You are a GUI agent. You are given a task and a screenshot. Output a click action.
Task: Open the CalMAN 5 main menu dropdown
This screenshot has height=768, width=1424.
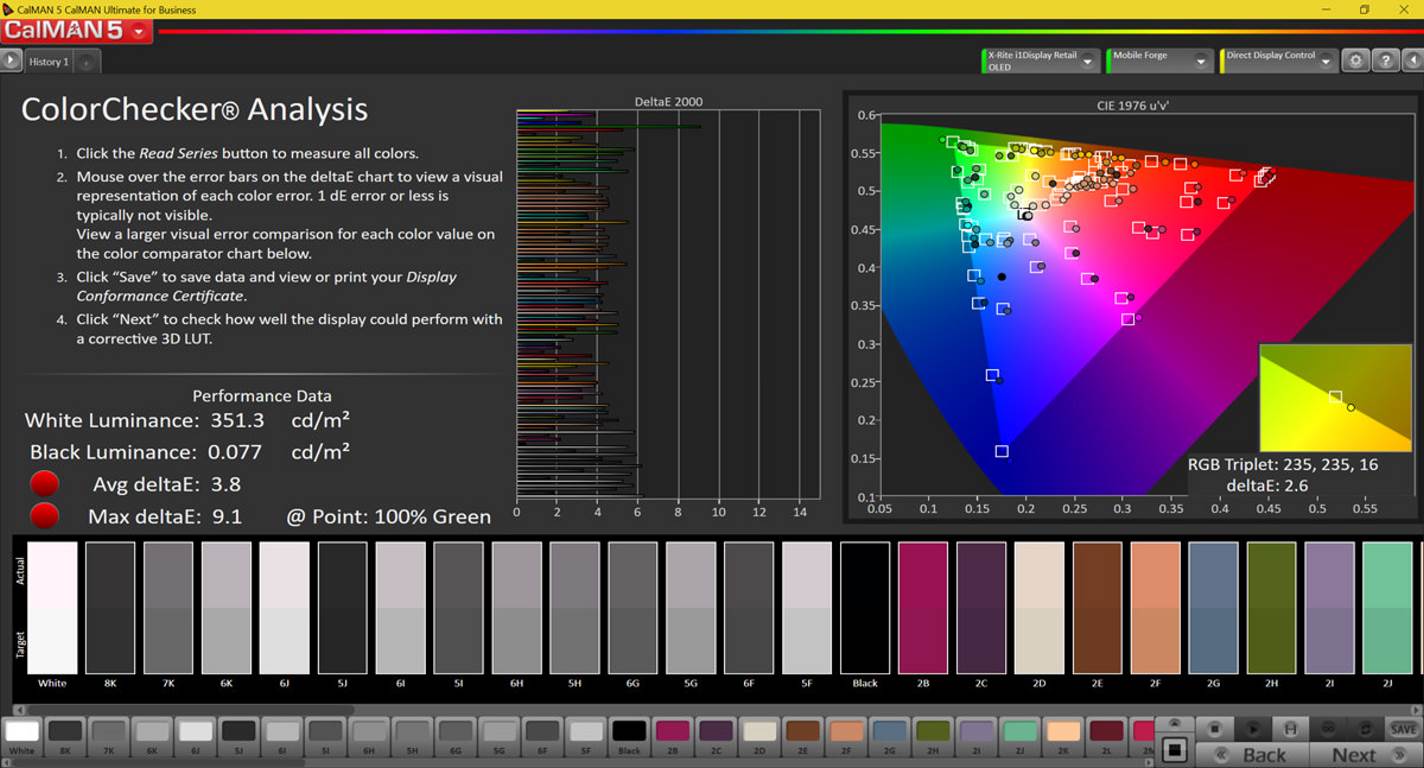[x=138, y=31]
